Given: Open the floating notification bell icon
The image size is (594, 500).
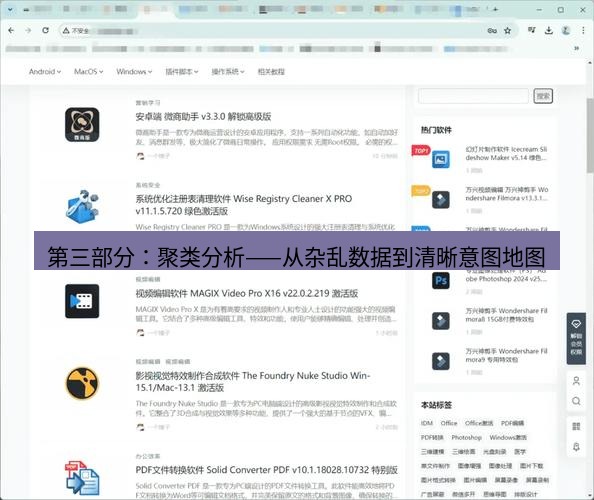Looking at the screenshot, I should (576, 447).
